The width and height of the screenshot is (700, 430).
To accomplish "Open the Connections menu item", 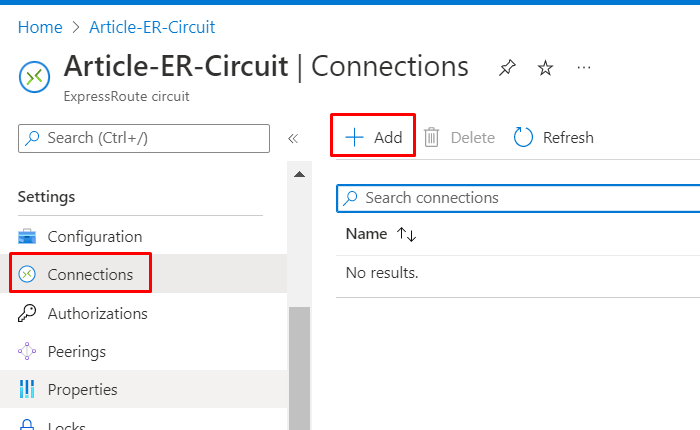I will [x=90, y=274].
